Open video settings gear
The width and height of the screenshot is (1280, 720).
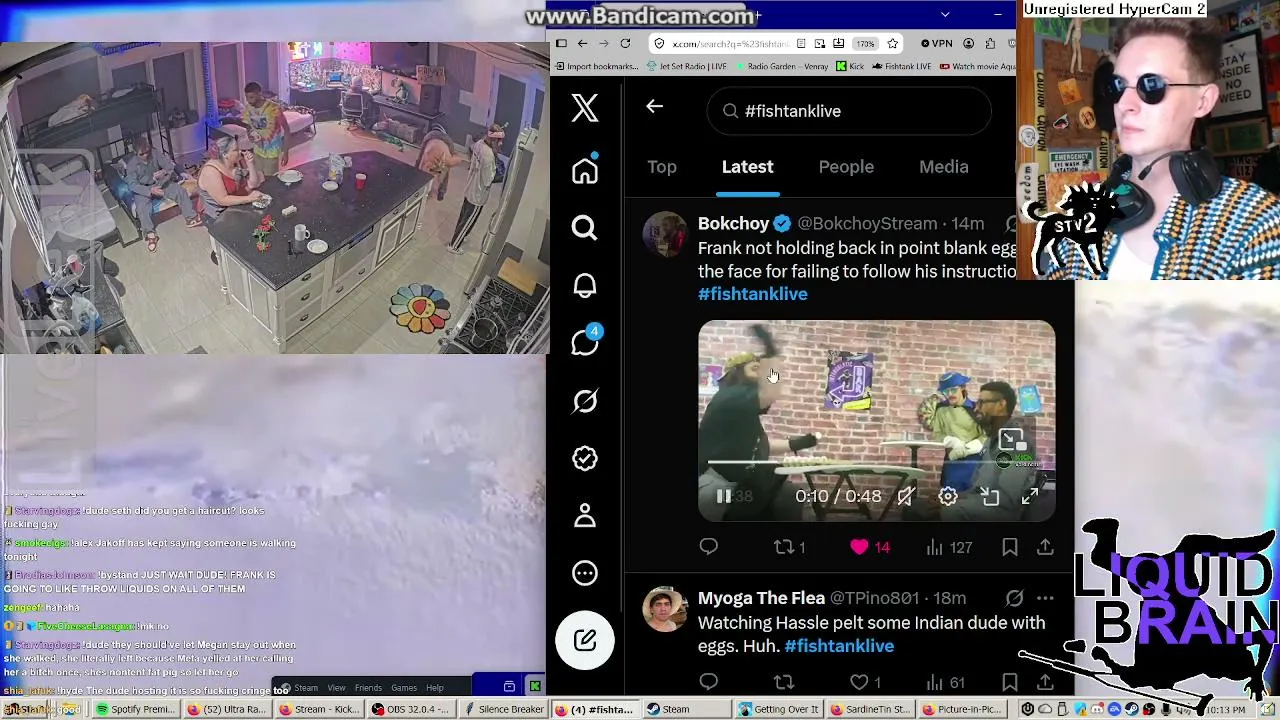pos(948,496)
